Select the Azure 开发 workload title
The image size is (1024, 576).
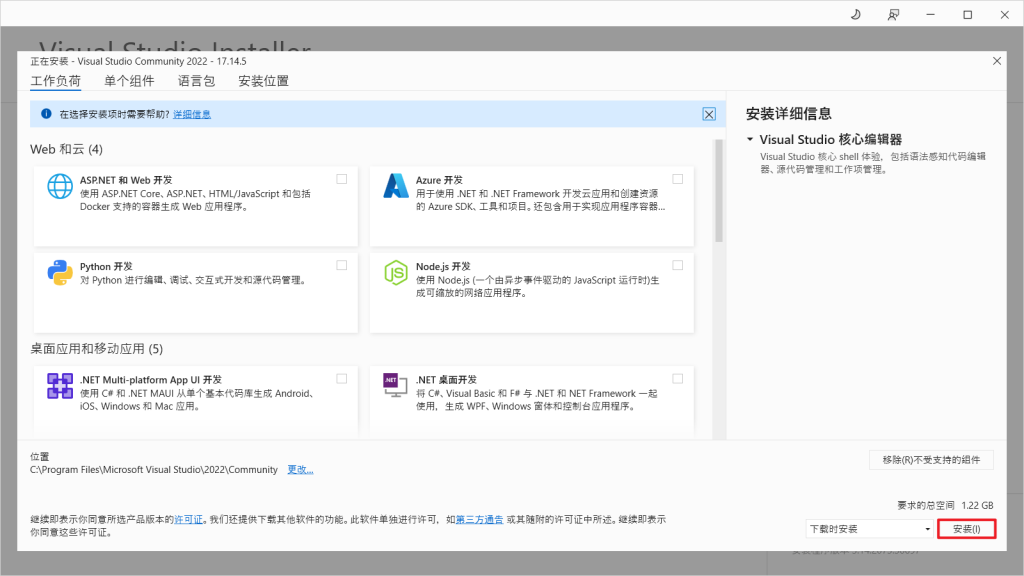[440, 180]
